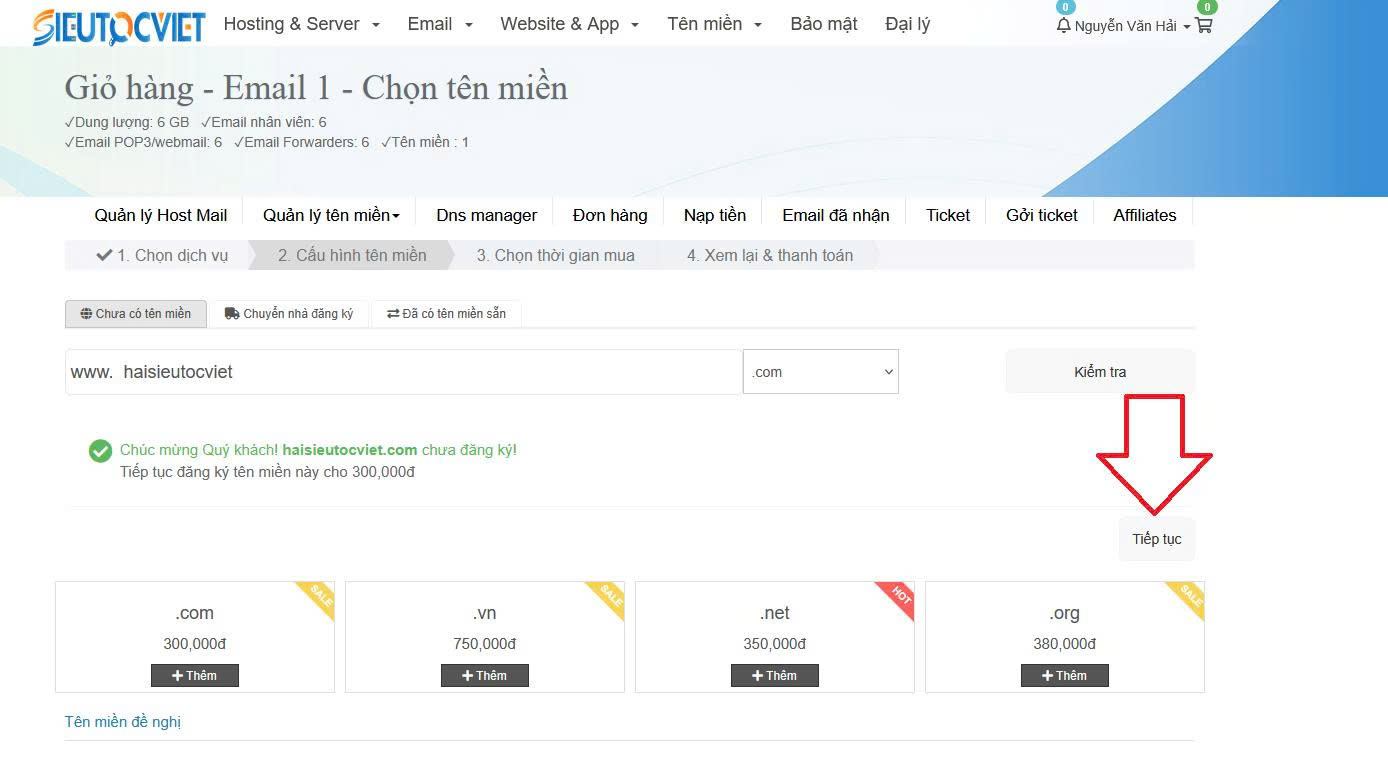The width and height of the screenshot is (1388, 760).
Task: Open Email đã nhận page
Action: (836, 215)
